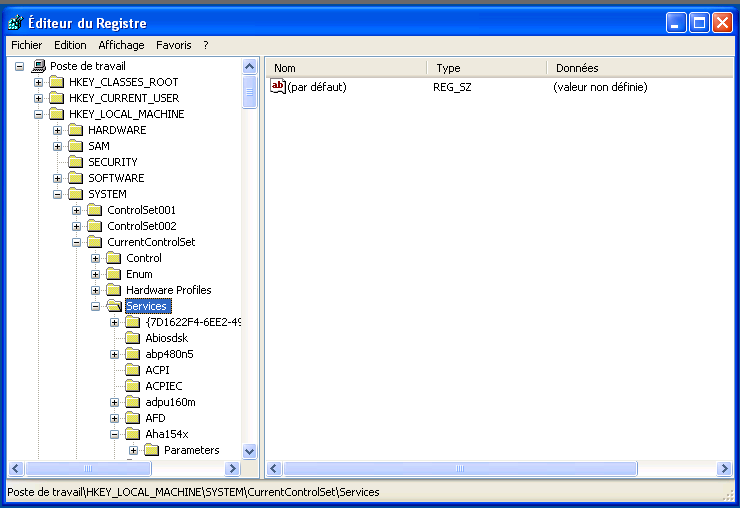Click the ControlSet001 folder icon
The image size is (740, 508).
(x=95, y=210)
